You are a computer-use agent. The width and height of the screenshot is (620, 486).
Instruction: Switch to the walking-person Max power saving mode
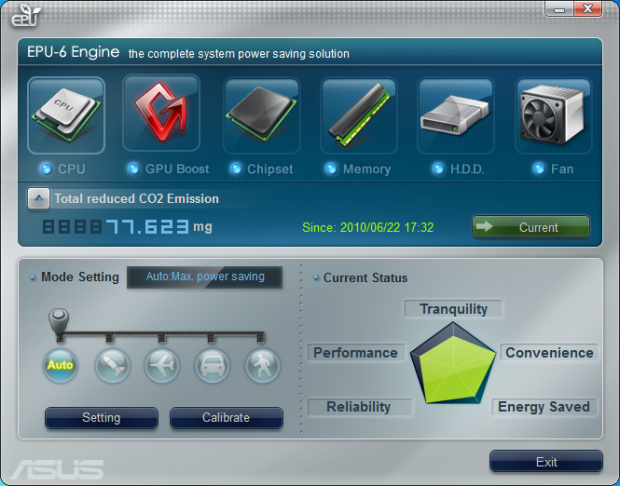coord(263,365)
